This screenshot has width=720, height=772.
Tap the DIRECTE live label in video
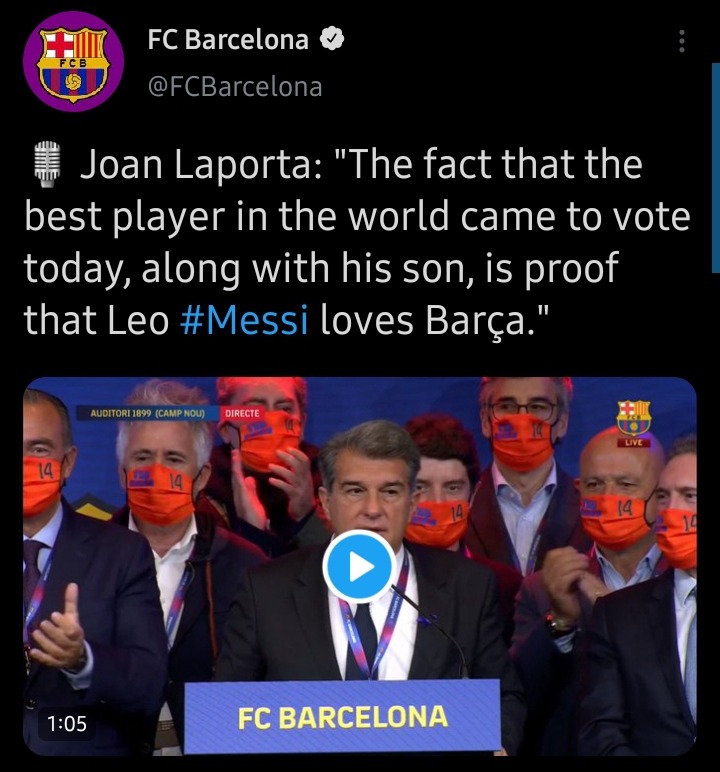tap(242, 413)
